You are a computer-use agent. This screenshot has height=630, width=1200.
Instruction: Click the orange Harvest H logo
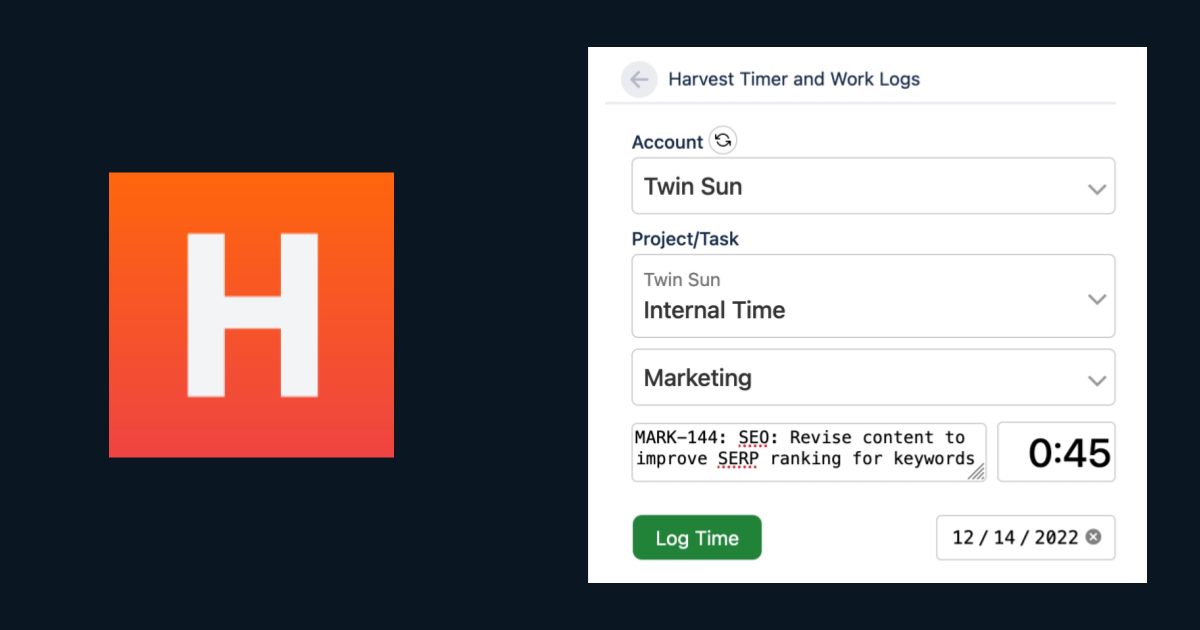click(251, 315)
